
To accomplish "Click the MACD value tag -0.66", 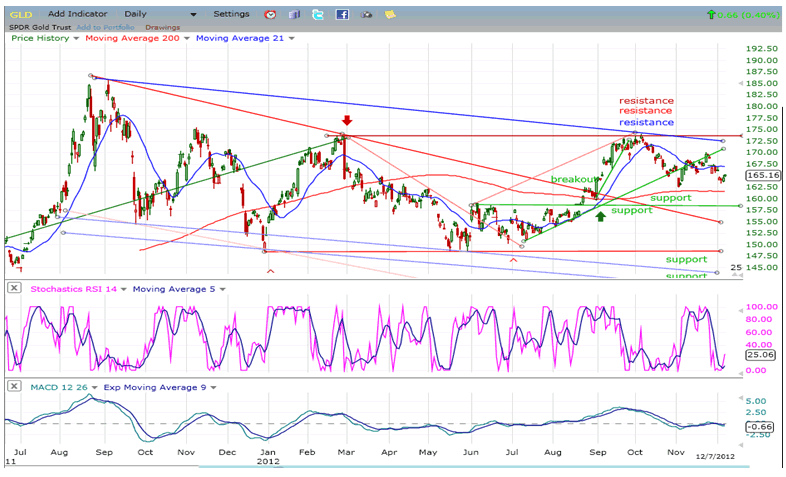I will [x=760, y=427].
